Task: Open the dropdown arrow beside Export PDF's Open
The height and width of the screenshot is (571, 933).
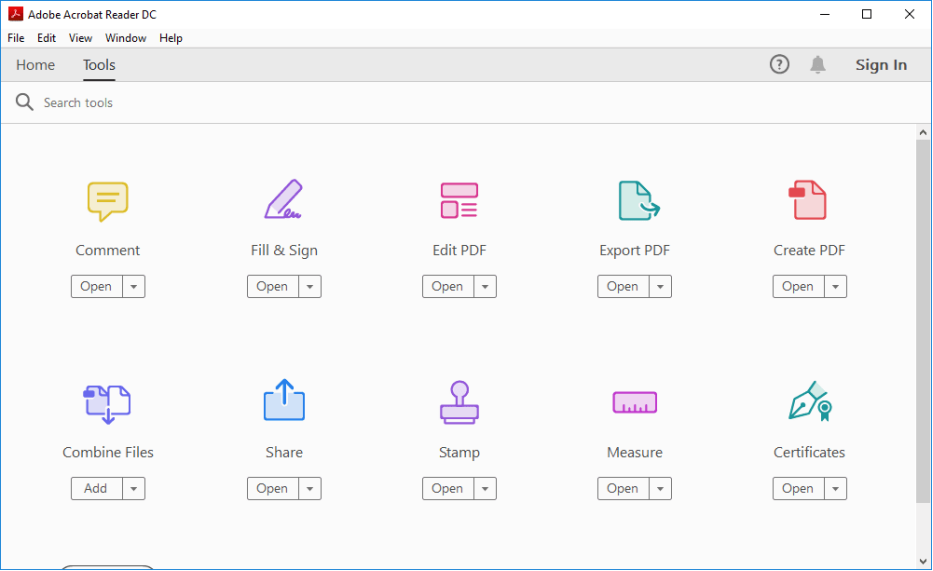Action: click(x=660, y=287)
